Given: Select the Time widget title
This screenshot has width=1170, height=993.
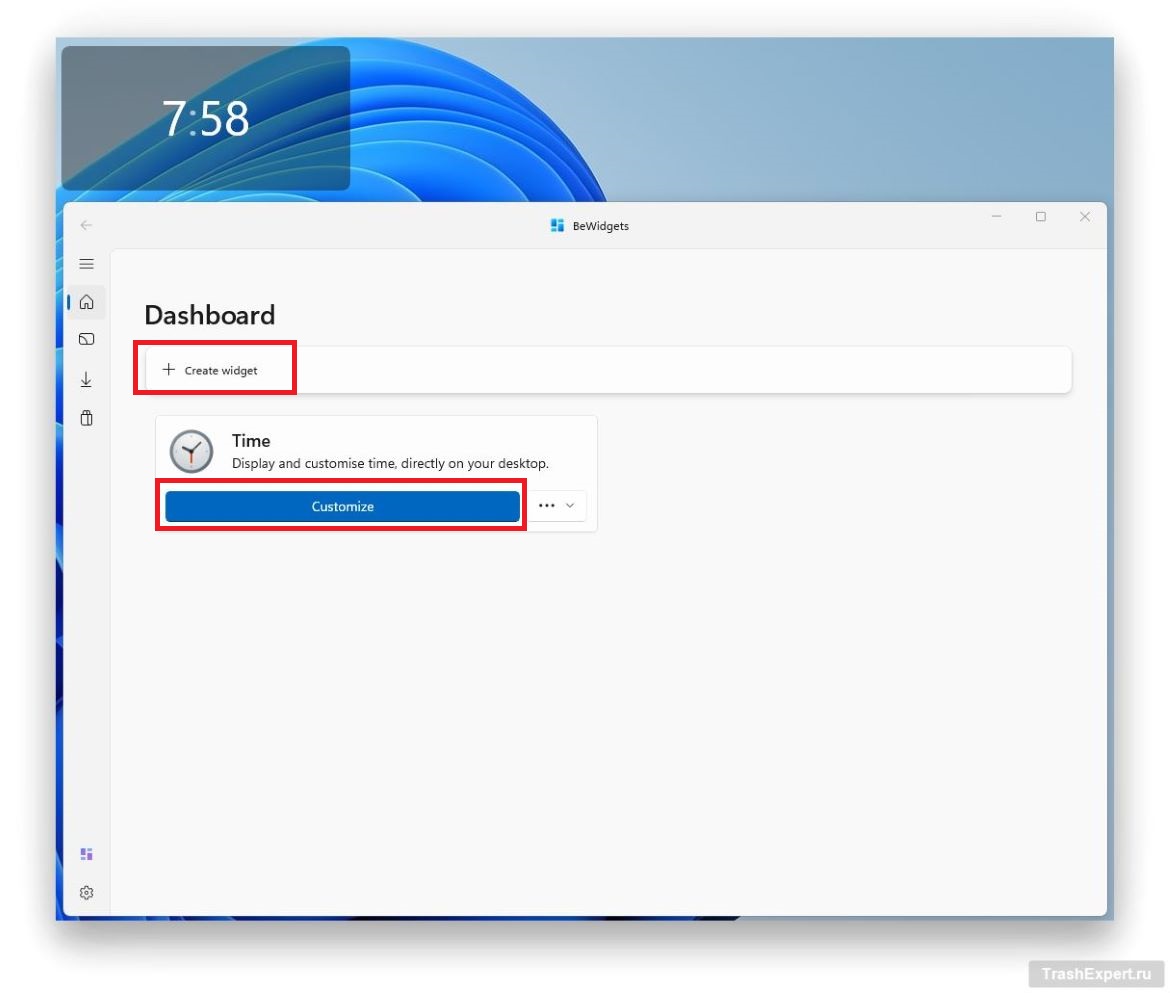Looking at the screenshot, I should [x=251, y=440].
